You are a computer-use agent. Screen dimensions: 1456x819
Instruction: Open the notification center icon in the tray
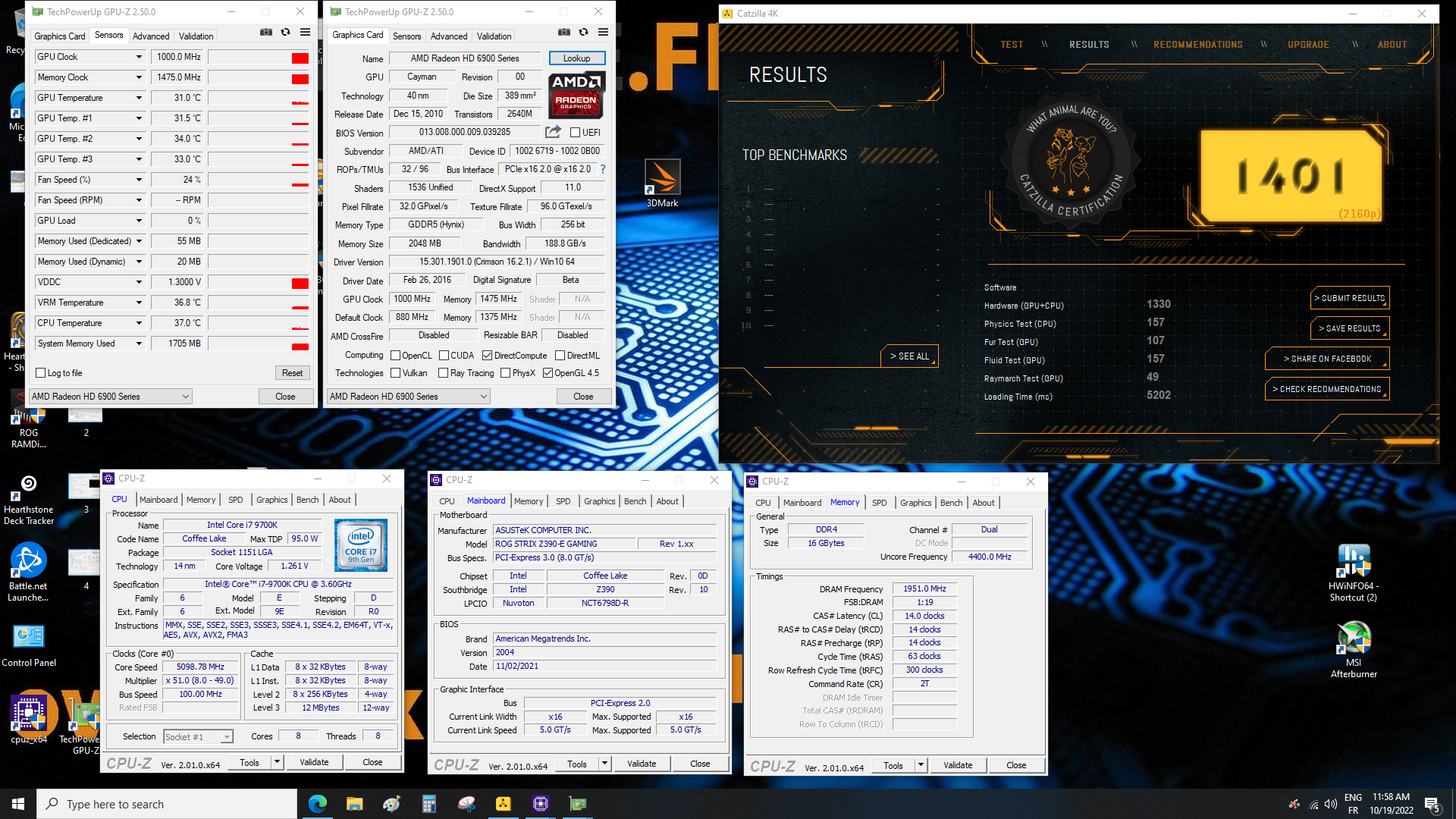click(1432, 804)
